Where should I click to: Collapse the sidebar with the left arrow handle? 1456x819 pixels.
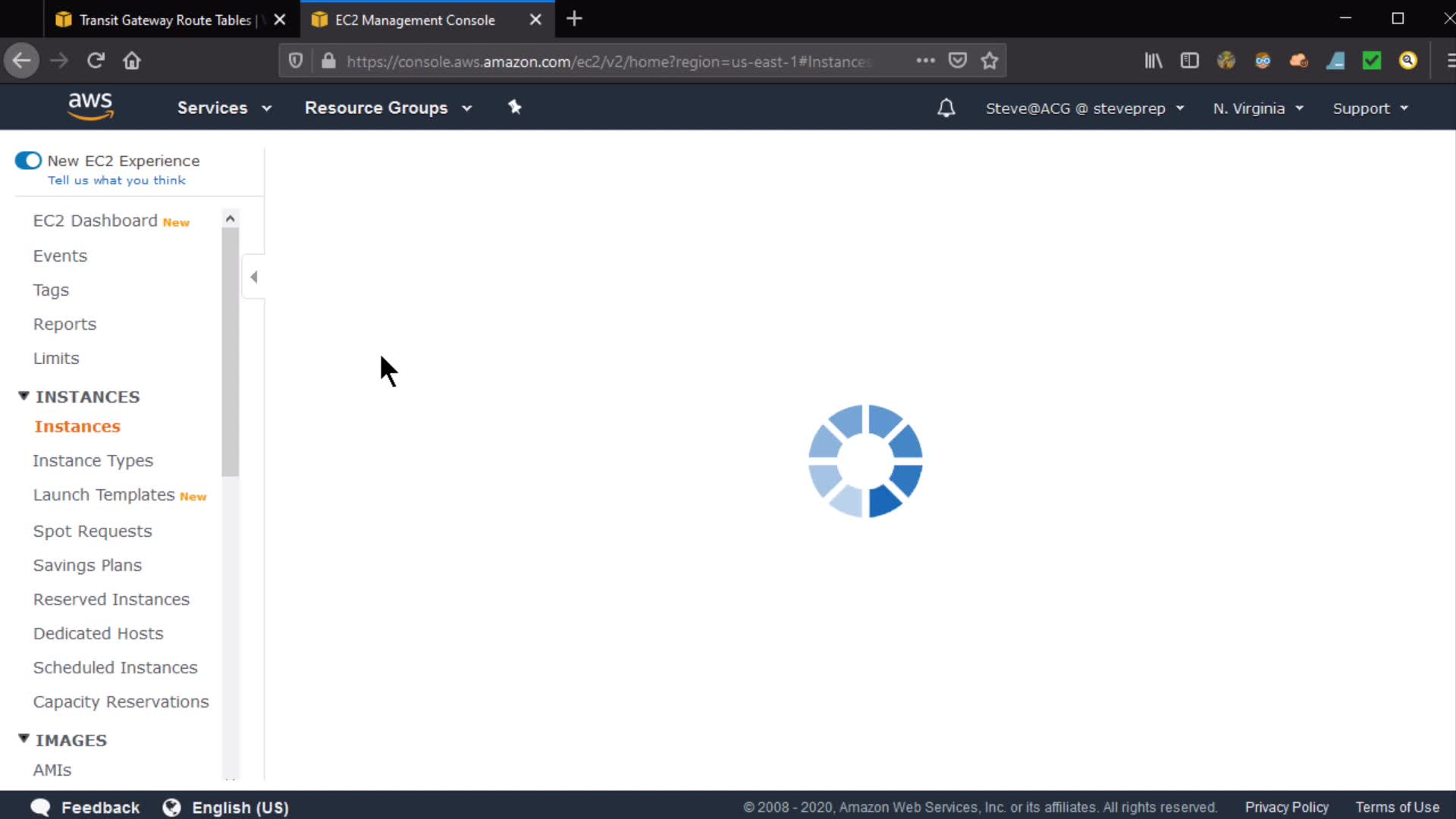pyautogui.click(x=254, y=277)
